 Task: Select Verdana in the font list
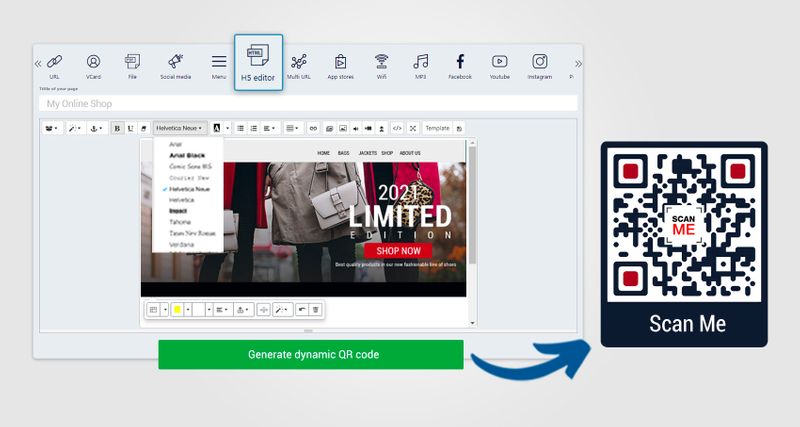point(181,243)
